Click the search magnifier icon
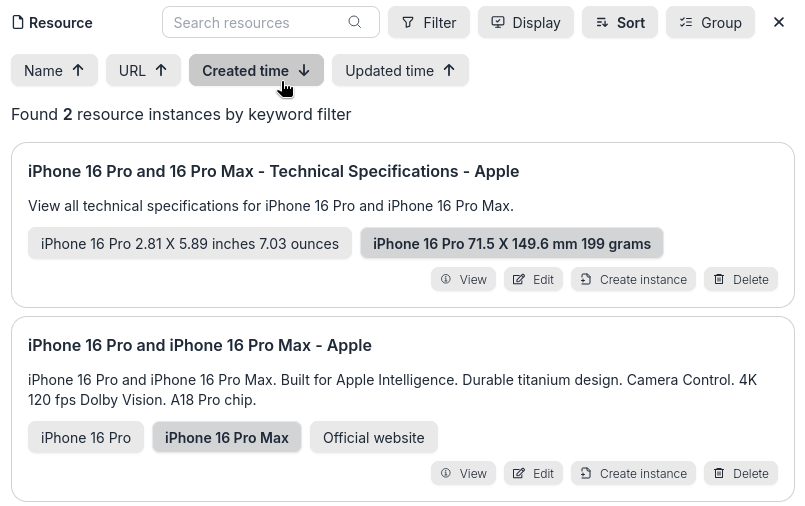805x506 pixels. pos(355,22)
